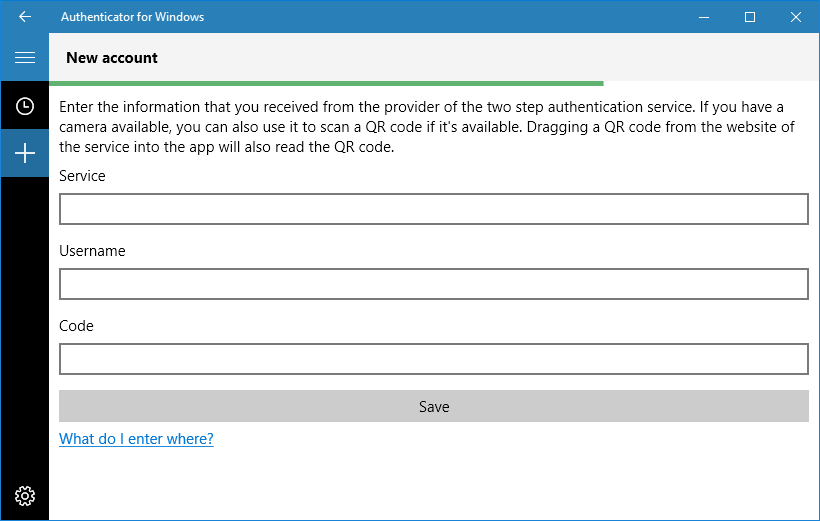The image size is (820, 521).
Task: Open the clock icon in sidebar
Action: [25, 106]
